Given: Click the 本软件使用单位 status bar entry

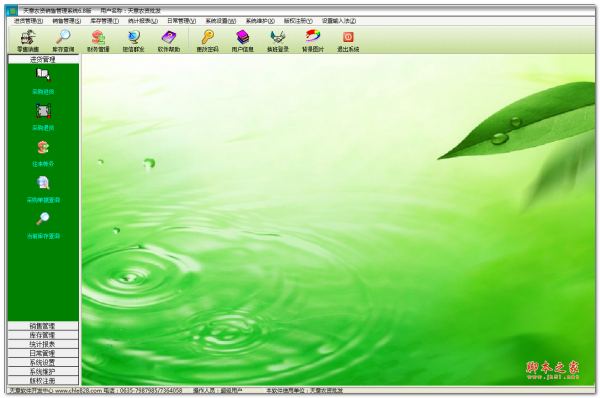Looking at the screenshot, I should click(305, 390).
